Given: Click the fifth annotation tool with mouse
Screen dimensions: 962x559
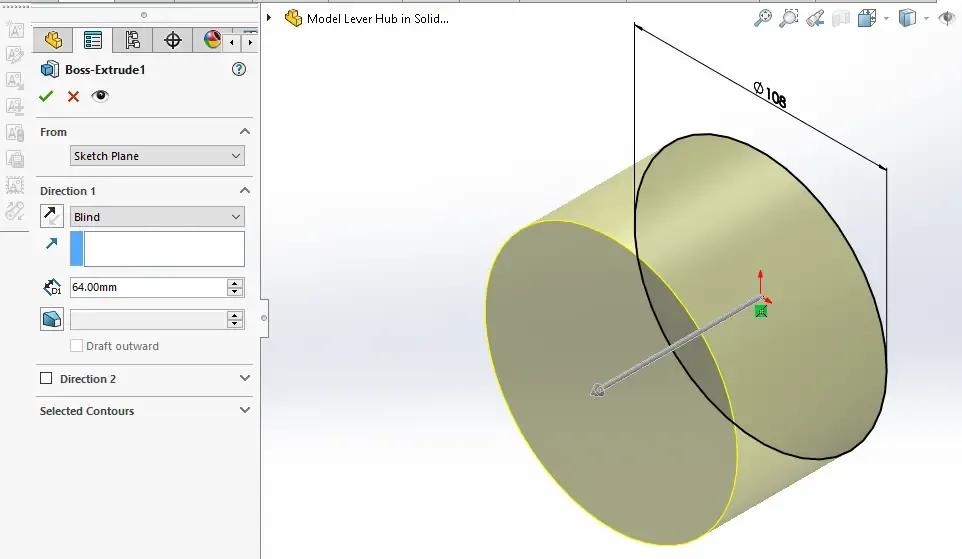Looking at the screenshot, I should coord(15,132).
